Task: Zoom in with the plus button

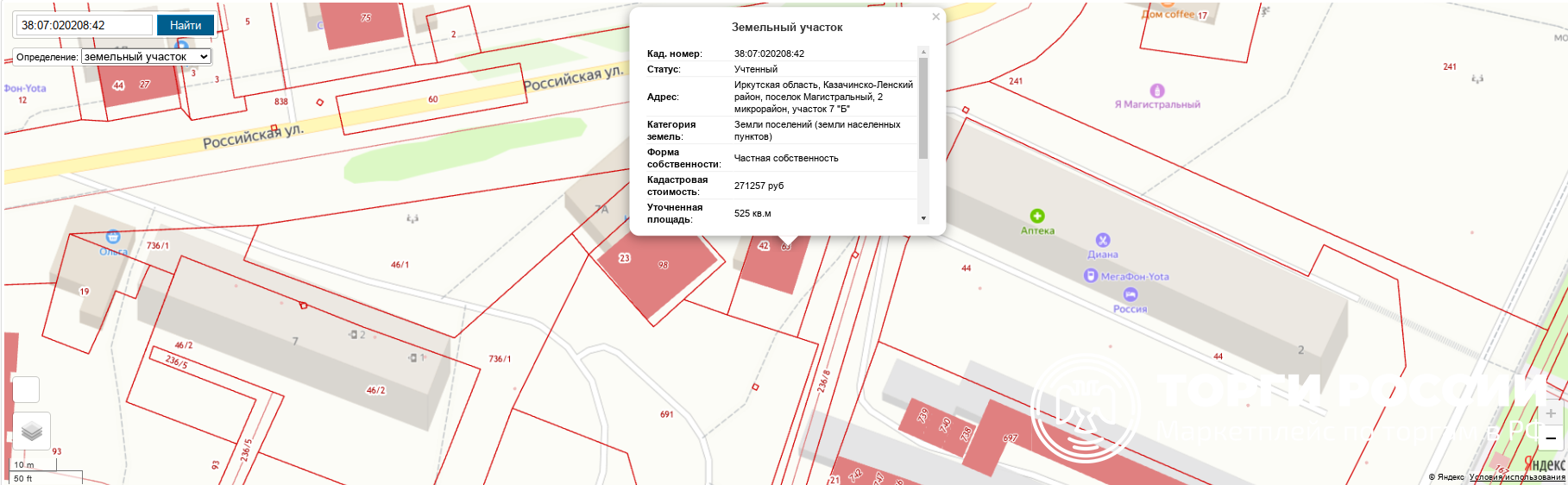Action: point(1550,413)
